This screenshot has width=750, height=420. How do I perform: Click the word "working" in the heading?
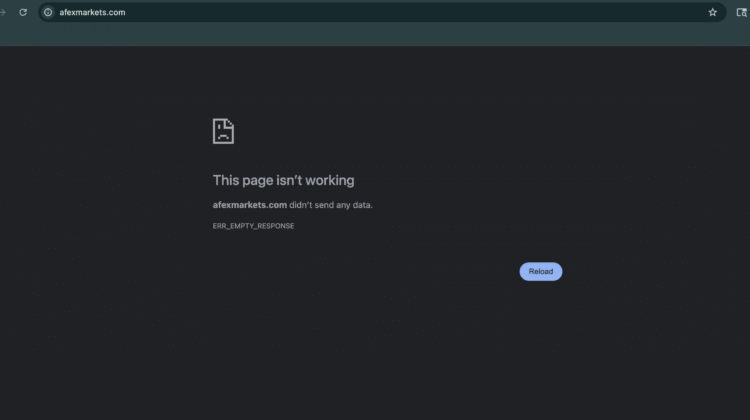pos(331,180)
